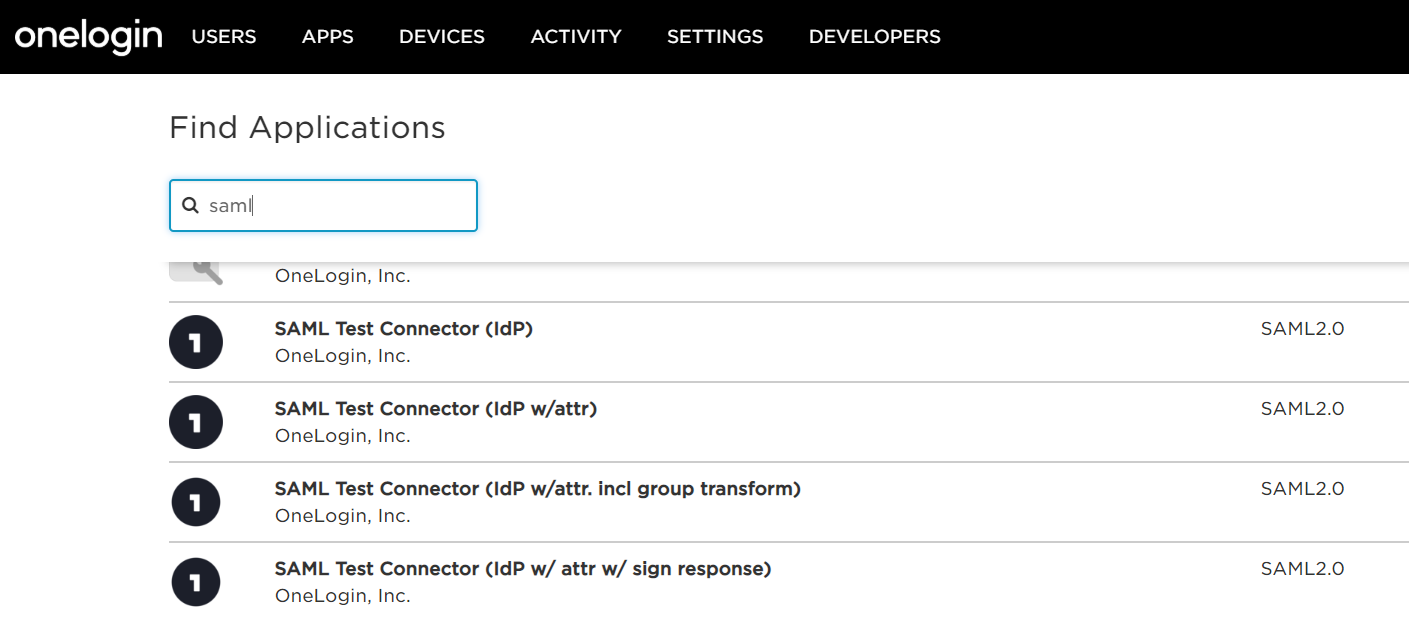Click SAML2.0 label in sign response row
Image resolution: width=1409 pixels, height=617 pixels.
tap(1302, 569)
